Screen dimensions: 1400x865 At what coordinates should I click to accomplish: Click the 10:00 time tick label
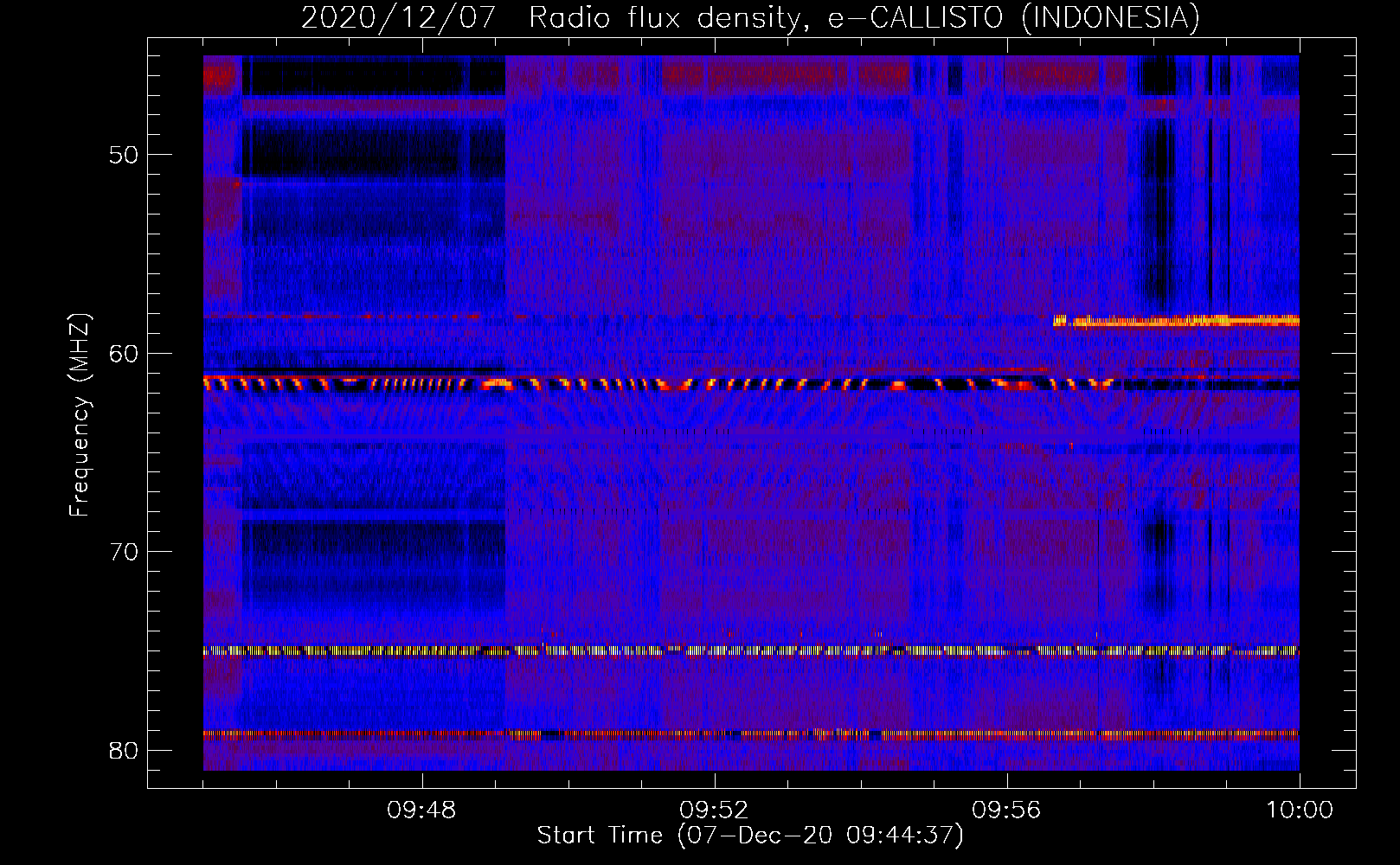[1300, 811]
